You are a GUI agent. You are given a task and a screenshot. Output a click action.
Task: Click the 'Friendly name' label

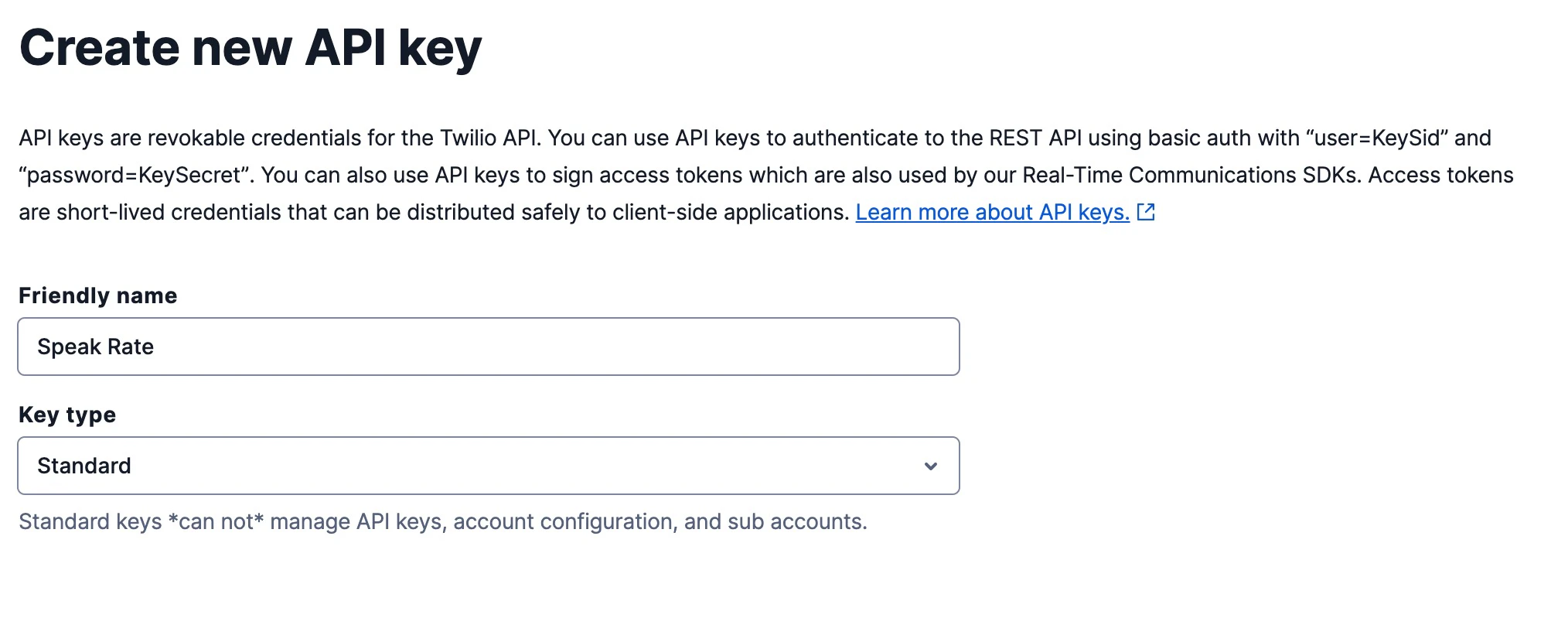point(98,295)
